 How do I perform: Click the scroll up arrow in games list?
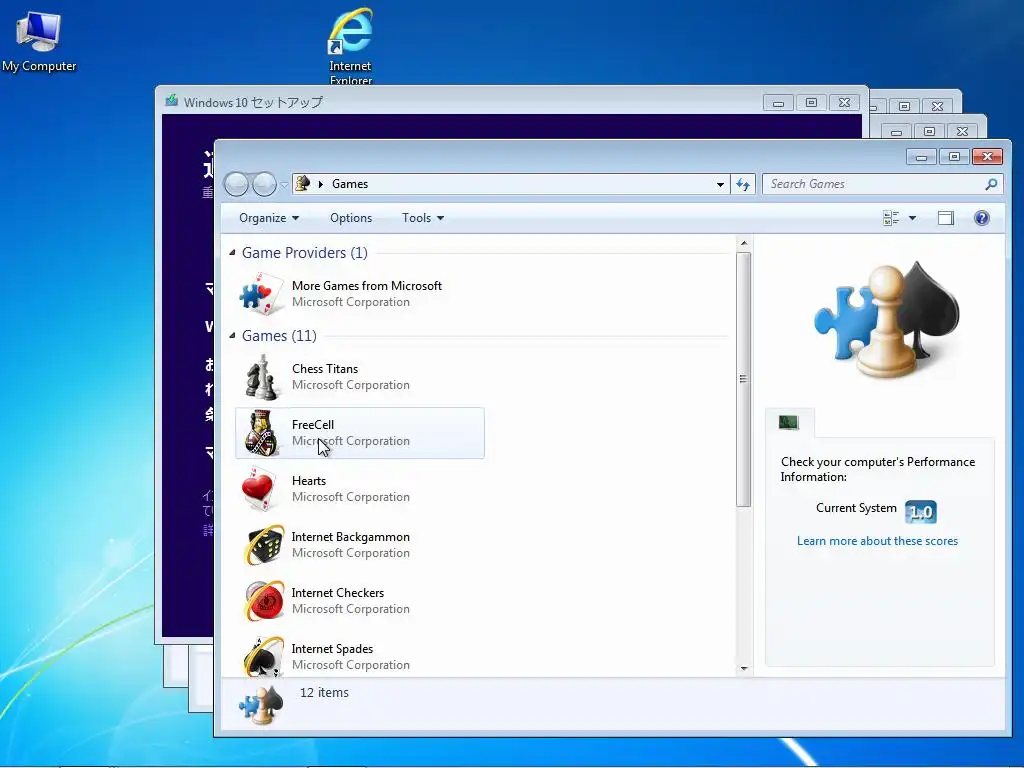(743, 244)
